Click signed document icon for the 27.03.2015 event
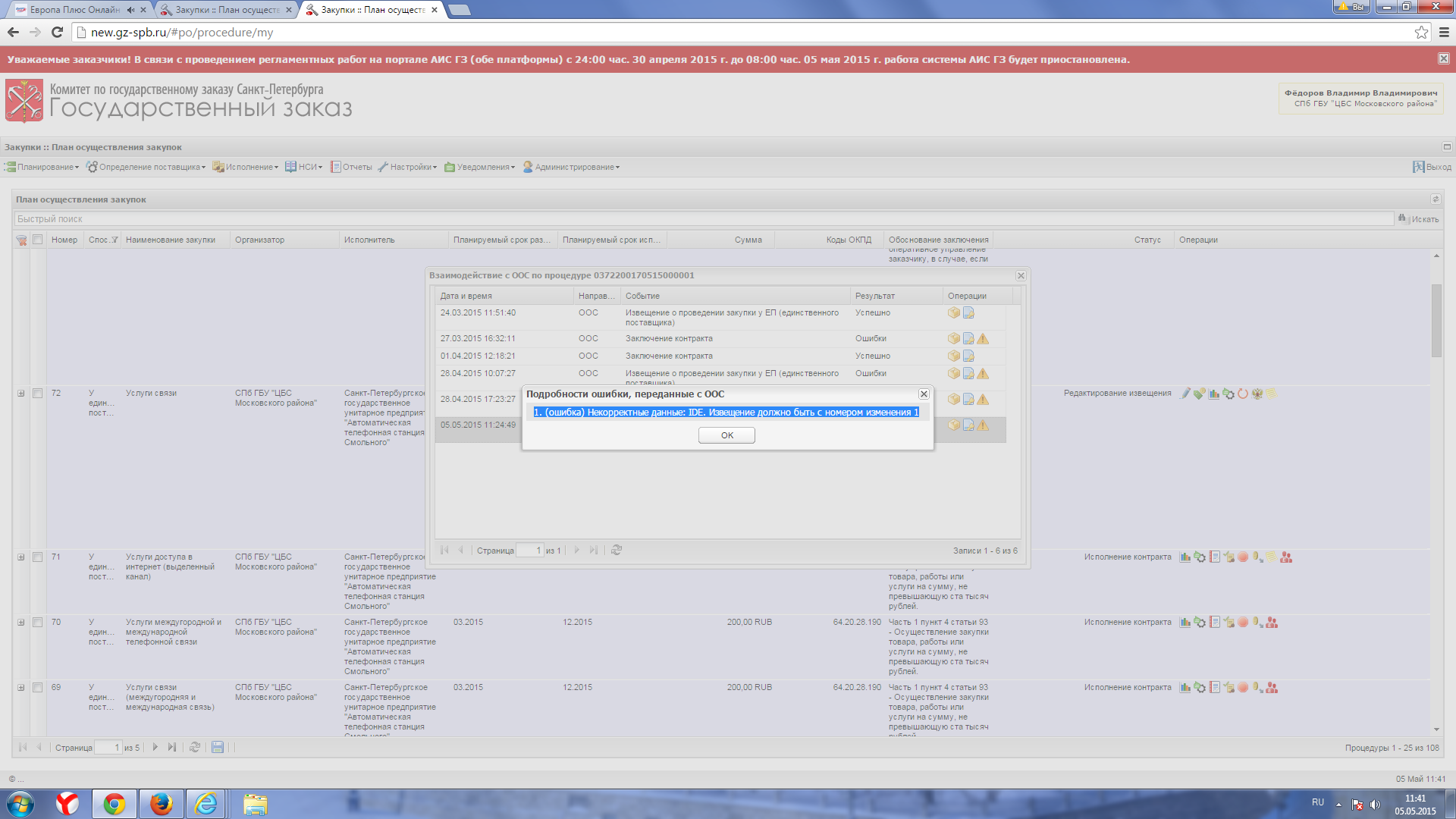Viewport: 1456px width, 819px height. (x=968, y=339)
